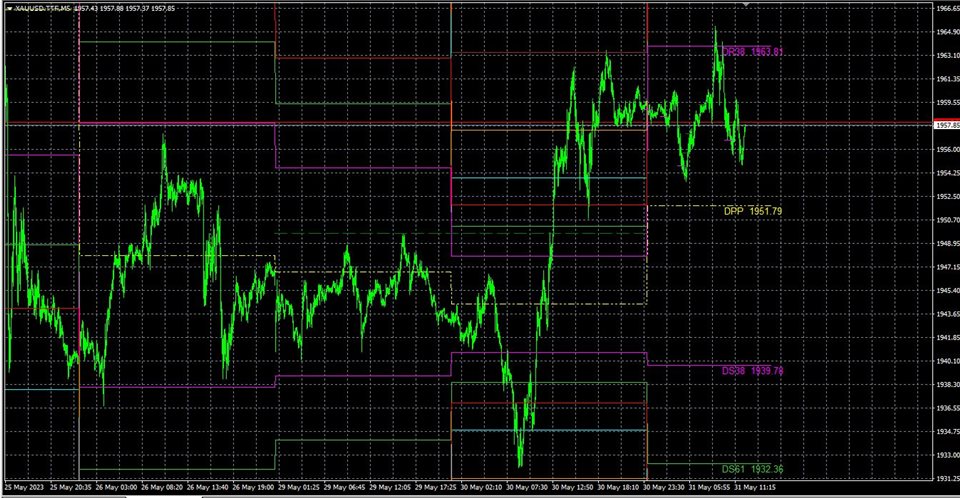Click the 26 May 08:20 time label
The image size is (960, 498).
162,488
